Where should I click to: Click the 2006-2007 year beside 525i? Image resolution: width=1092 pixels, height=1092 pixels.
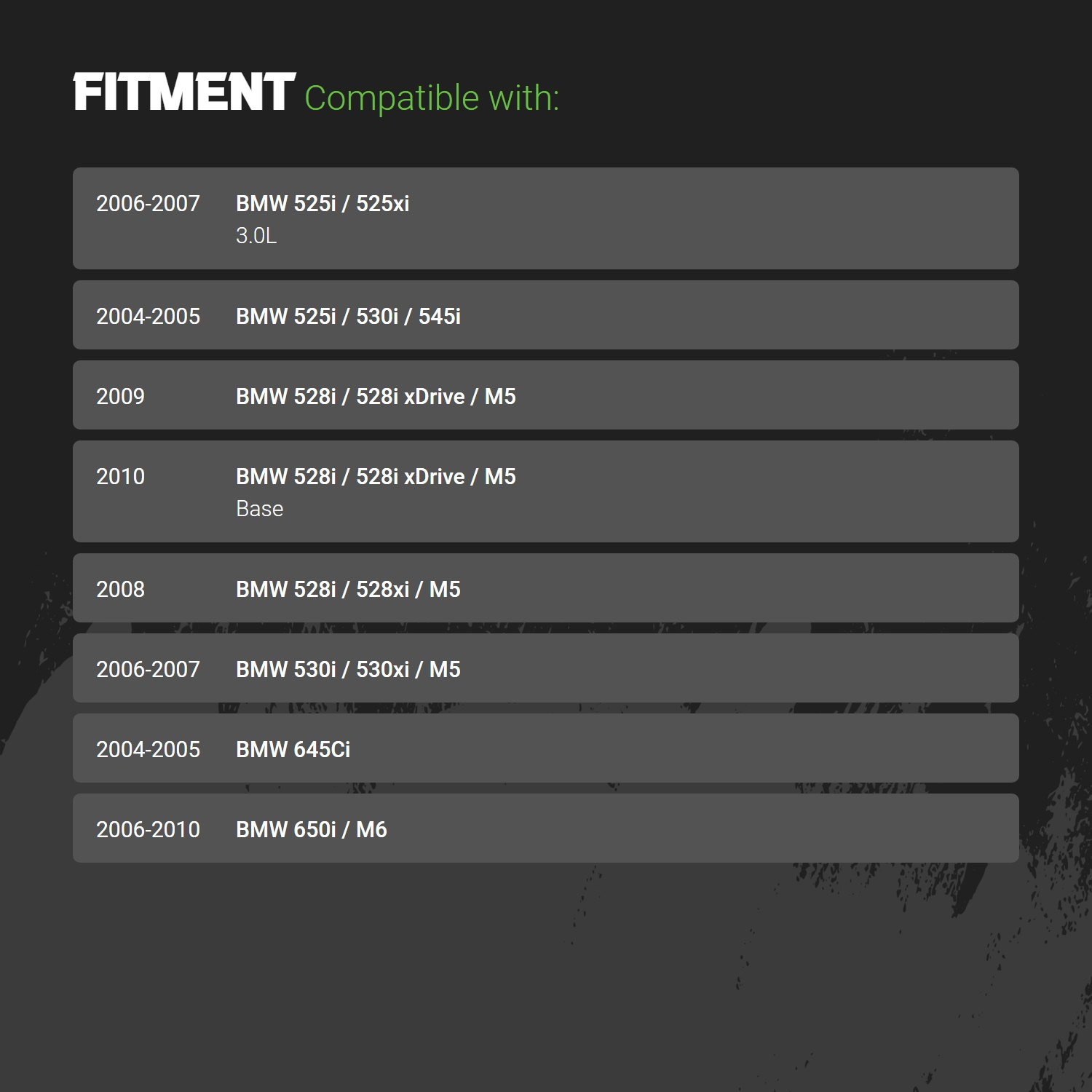[x=148, y=203]
